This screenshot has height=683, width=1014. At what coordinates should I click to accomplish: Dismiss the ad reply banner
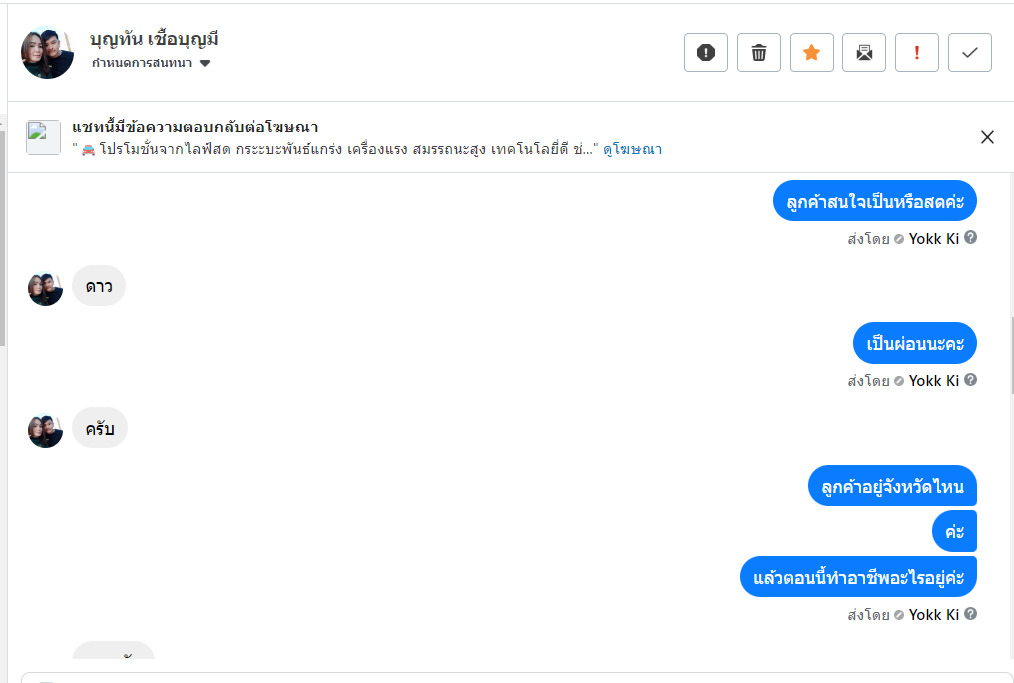tap(987, 137)
